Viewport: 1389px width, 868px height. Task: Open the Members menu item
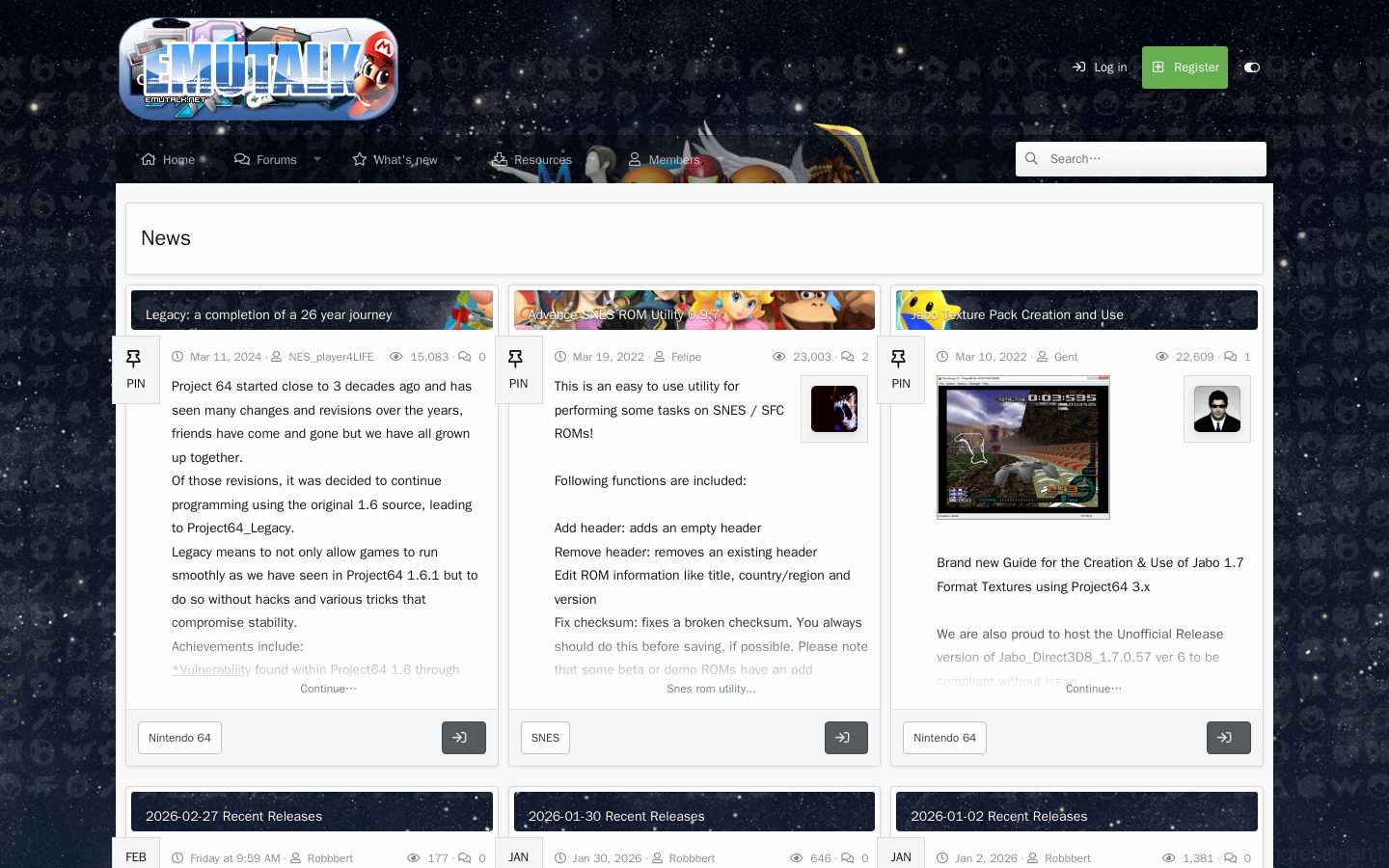tap(664, 160)
